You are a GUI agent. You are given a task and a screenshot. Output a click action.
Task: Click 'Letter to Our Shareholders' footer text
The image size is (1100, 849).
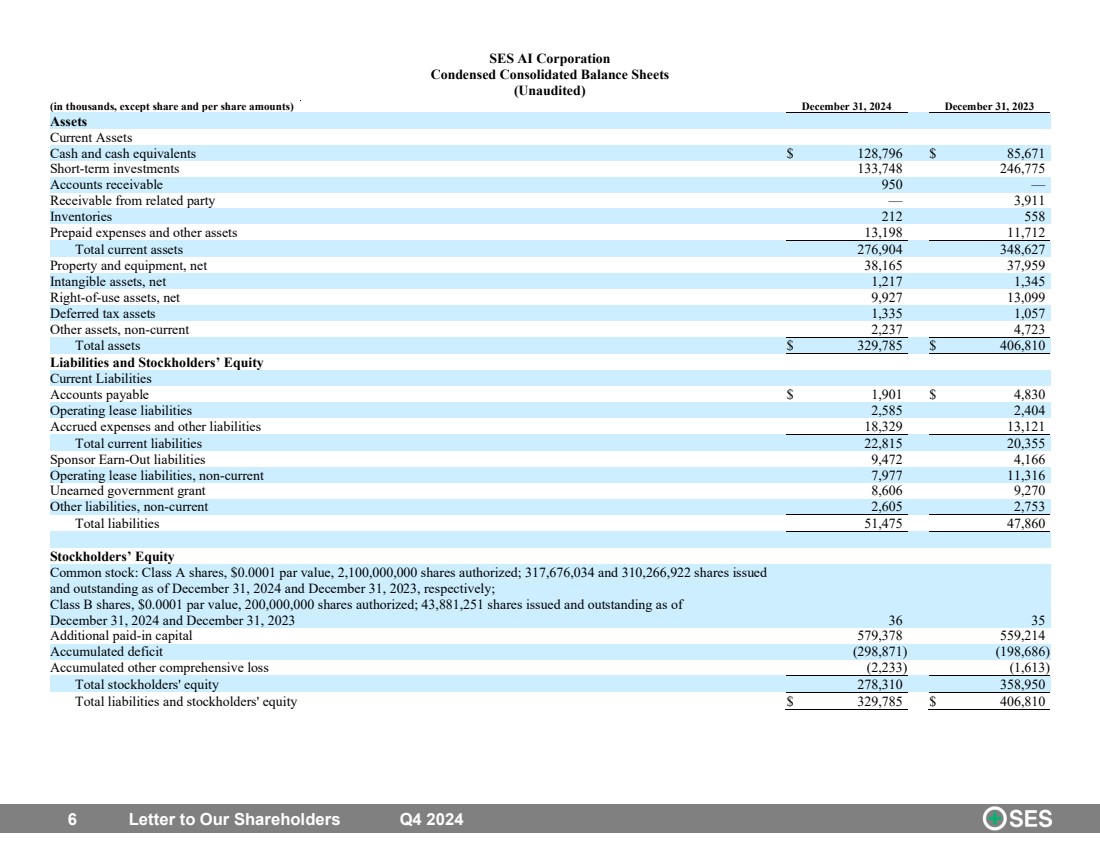coord(234,820)
